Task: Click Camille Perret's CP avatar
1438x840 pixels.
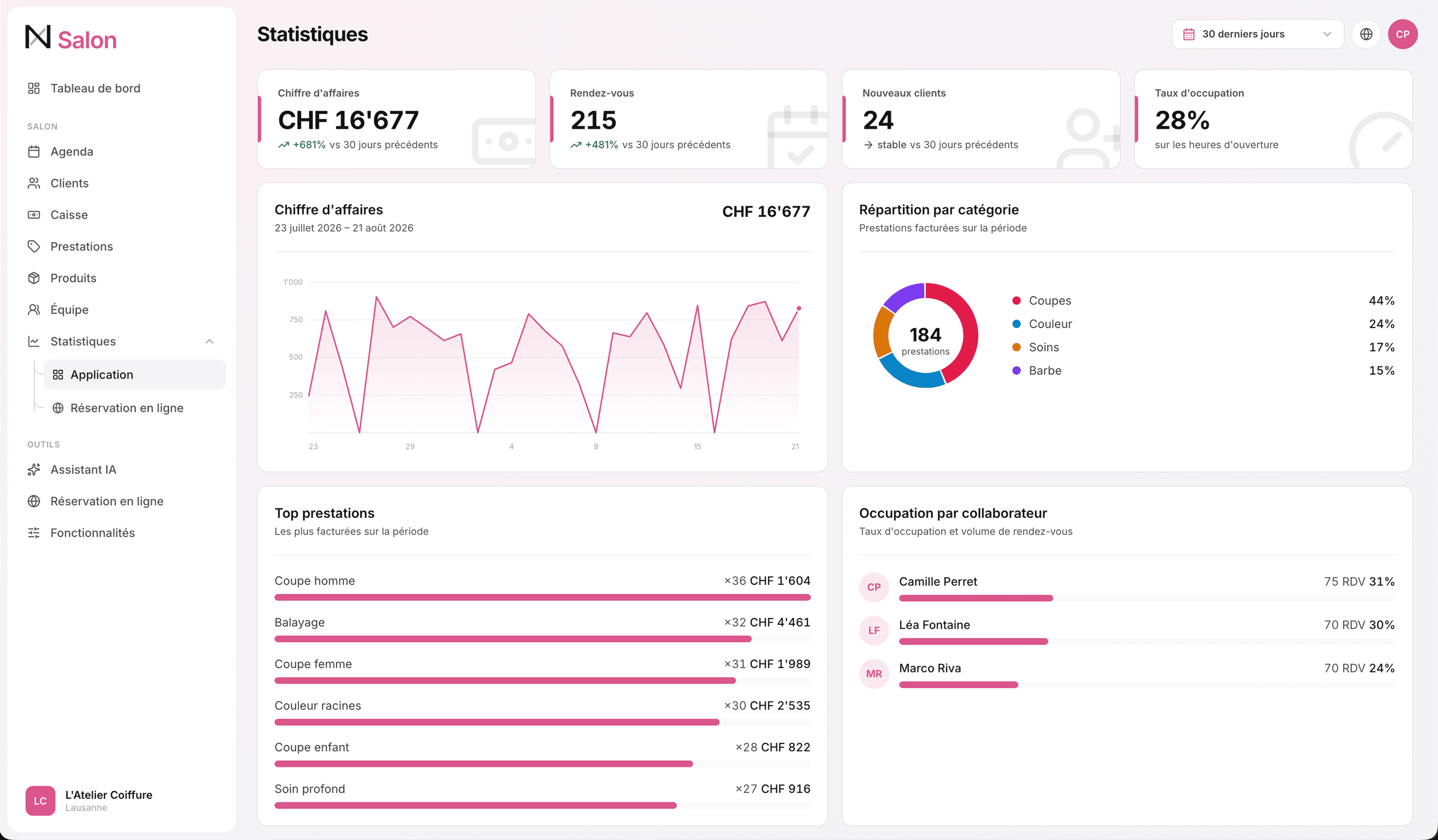Action: pos(874,587)
